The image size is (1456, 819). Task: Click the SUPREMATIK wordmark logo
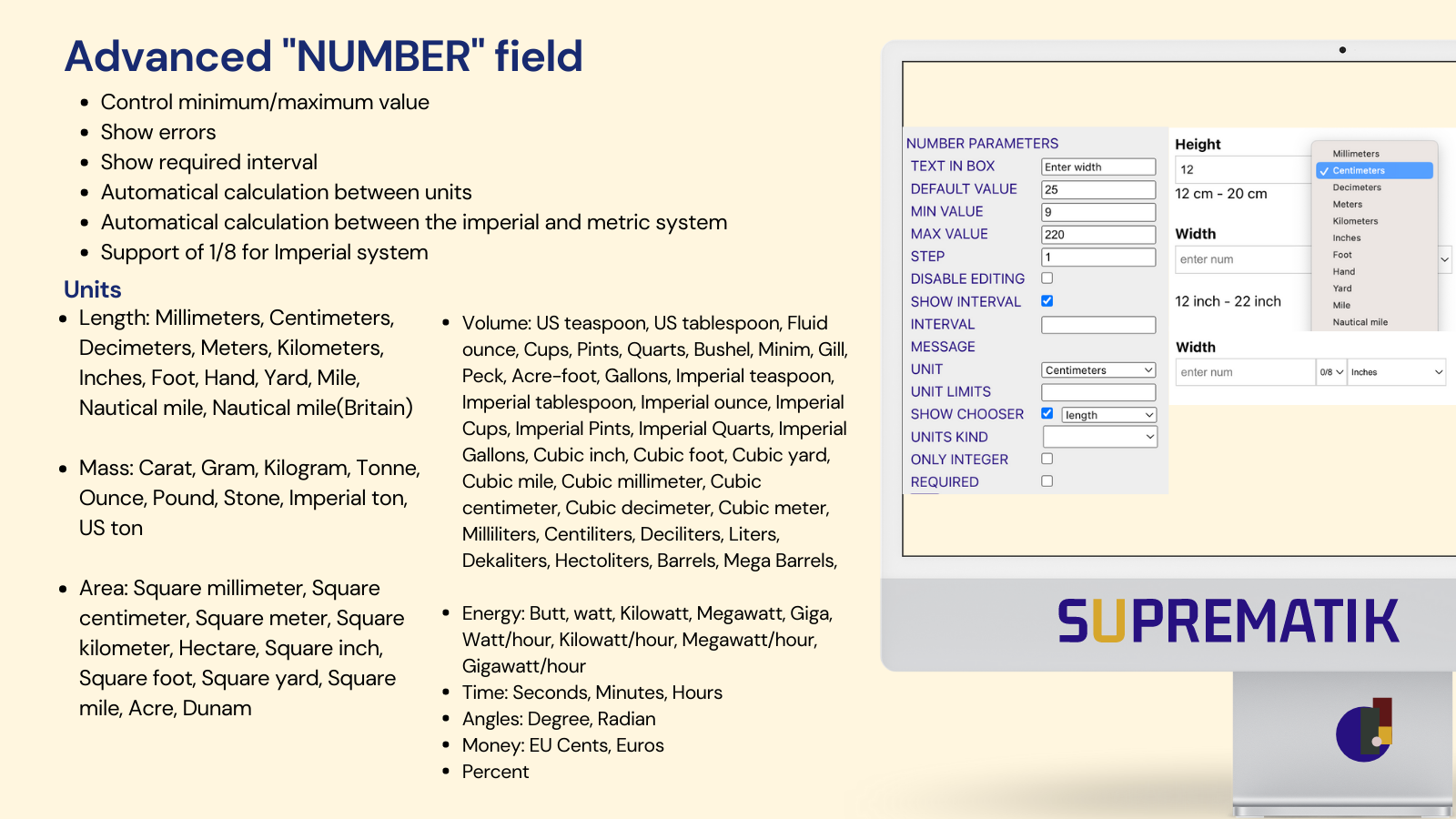pos(1228,619)
